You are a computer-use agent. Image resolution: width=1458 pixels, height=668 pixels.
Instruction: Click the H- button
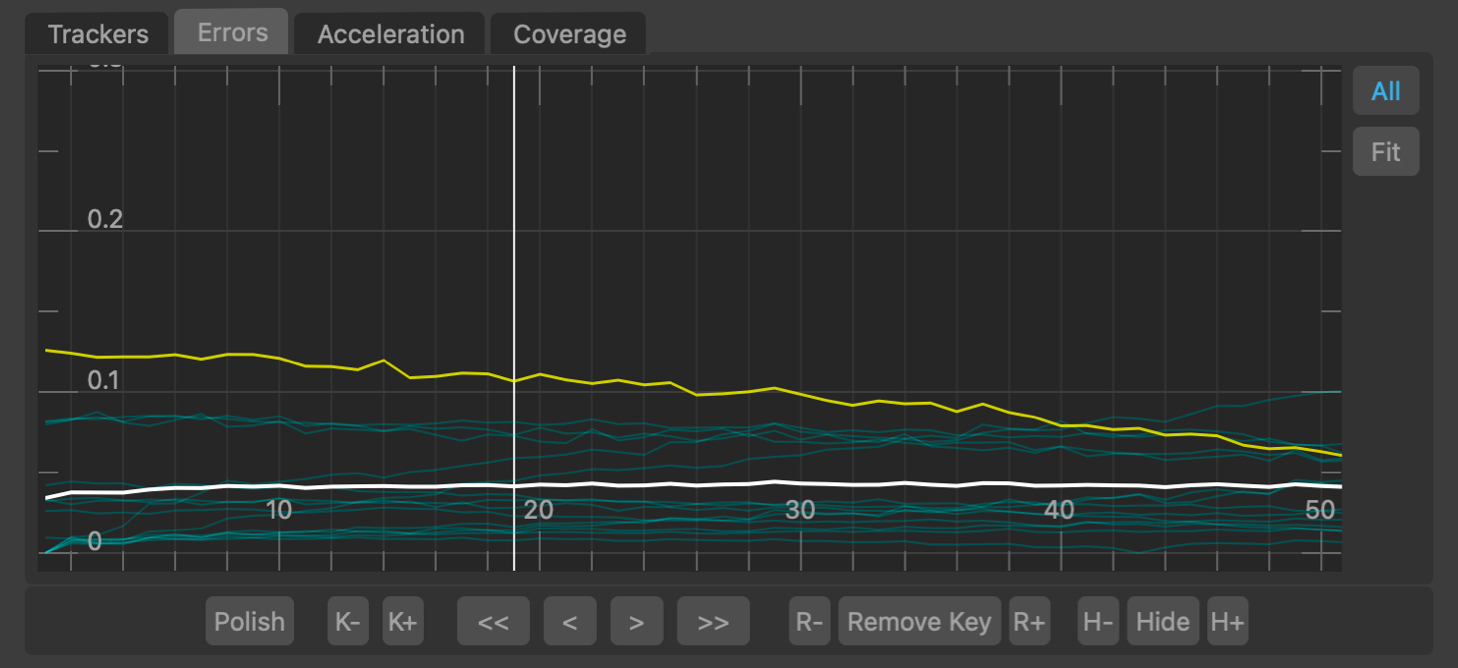coord(1098,621)
